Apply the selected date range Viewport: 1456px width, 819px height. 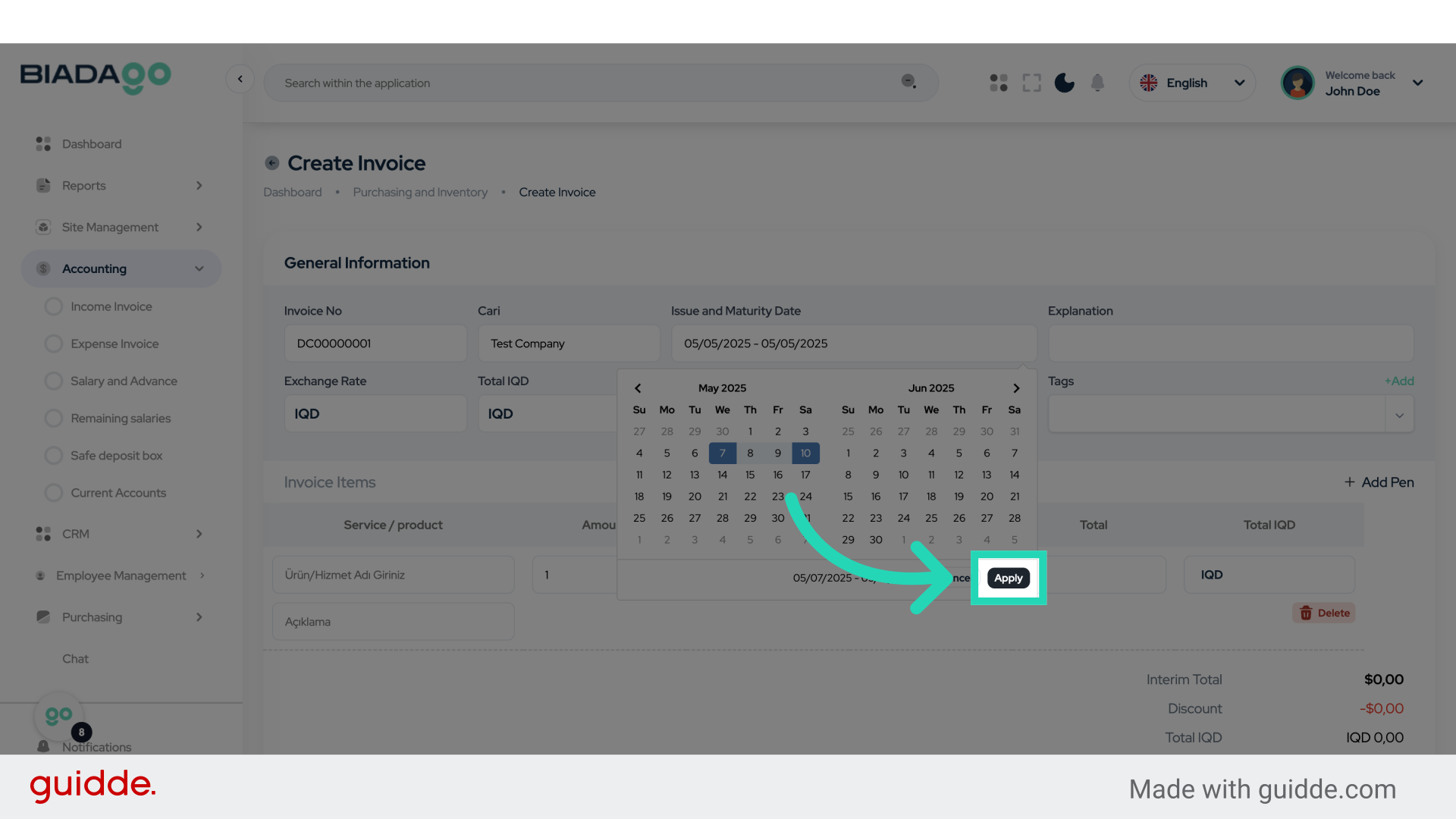tap(1008, 578)
